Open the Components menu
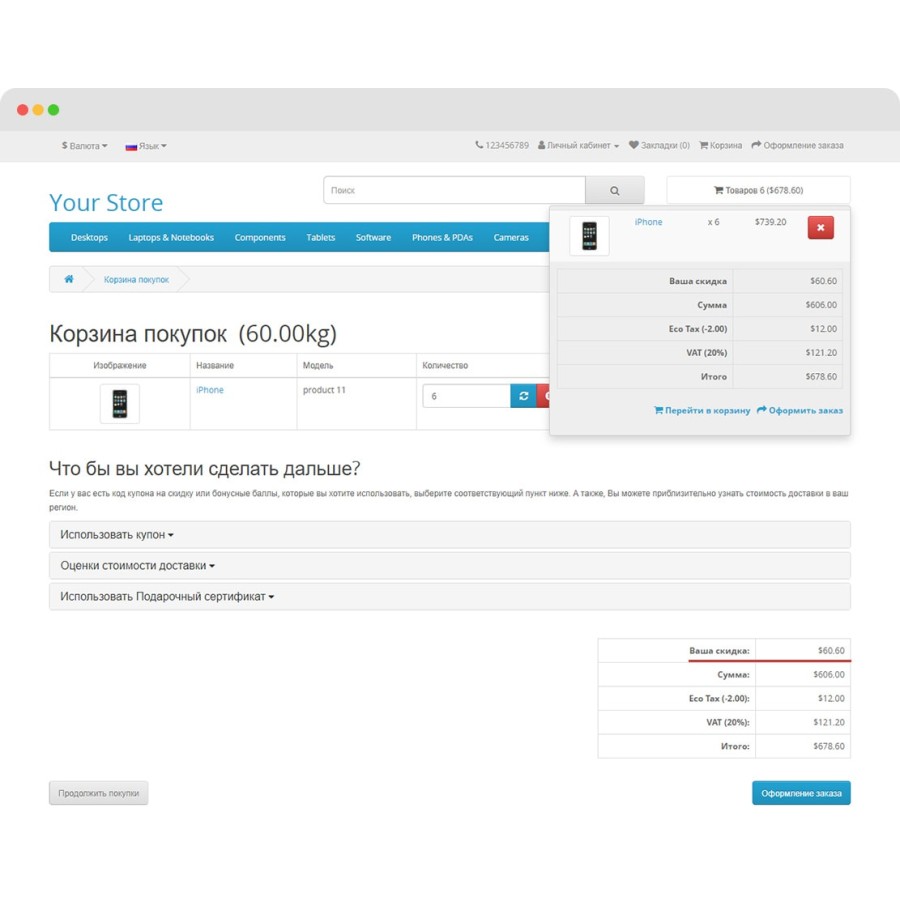The image size is (900, 900). [259, 237]
